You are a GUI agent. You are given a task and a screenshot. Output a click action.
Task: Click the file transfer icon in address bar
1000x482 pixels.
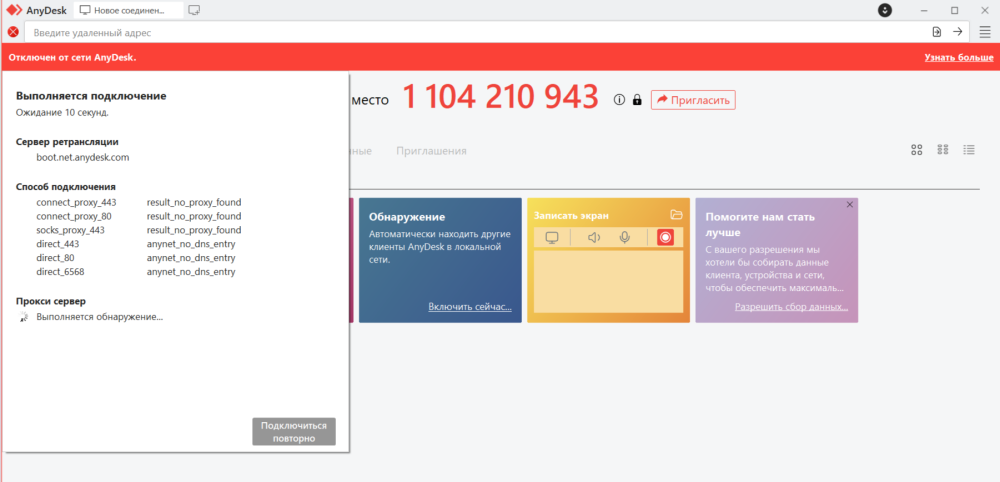[936, 32]
